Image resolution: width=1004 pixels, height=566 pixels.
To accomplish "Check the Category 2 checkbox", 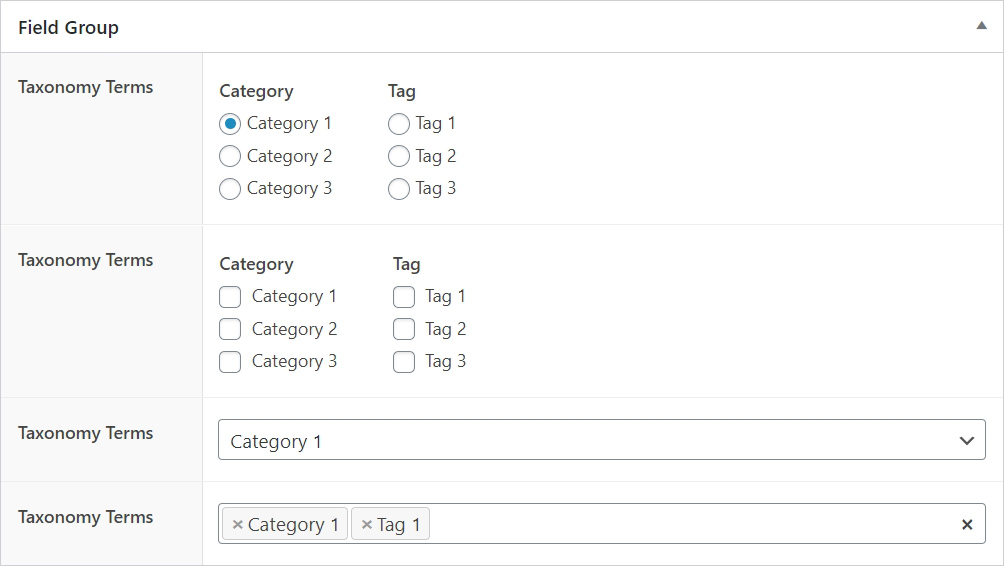I will (230, 329).
